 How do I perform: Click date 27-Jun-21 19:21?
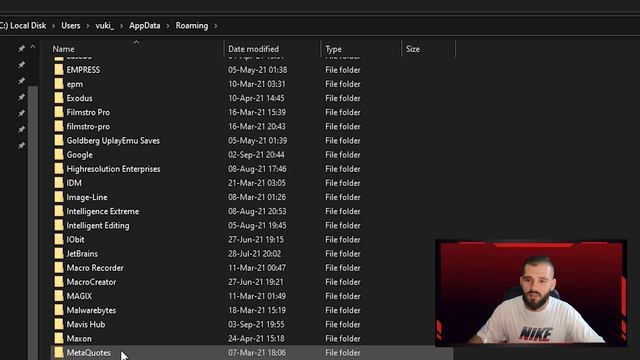pos(256,282)
